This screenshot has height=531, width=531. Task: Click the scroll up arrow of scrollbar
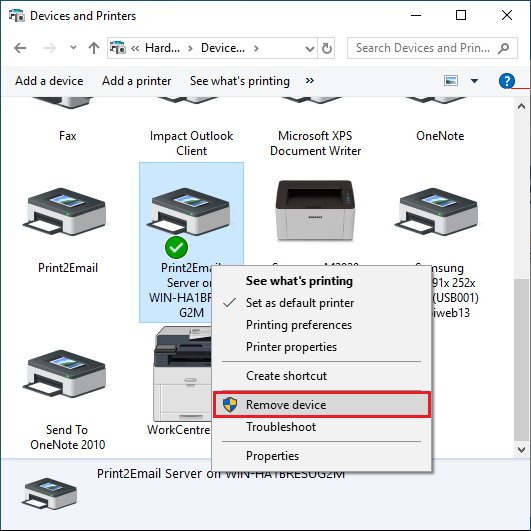(x=521, y=106)
